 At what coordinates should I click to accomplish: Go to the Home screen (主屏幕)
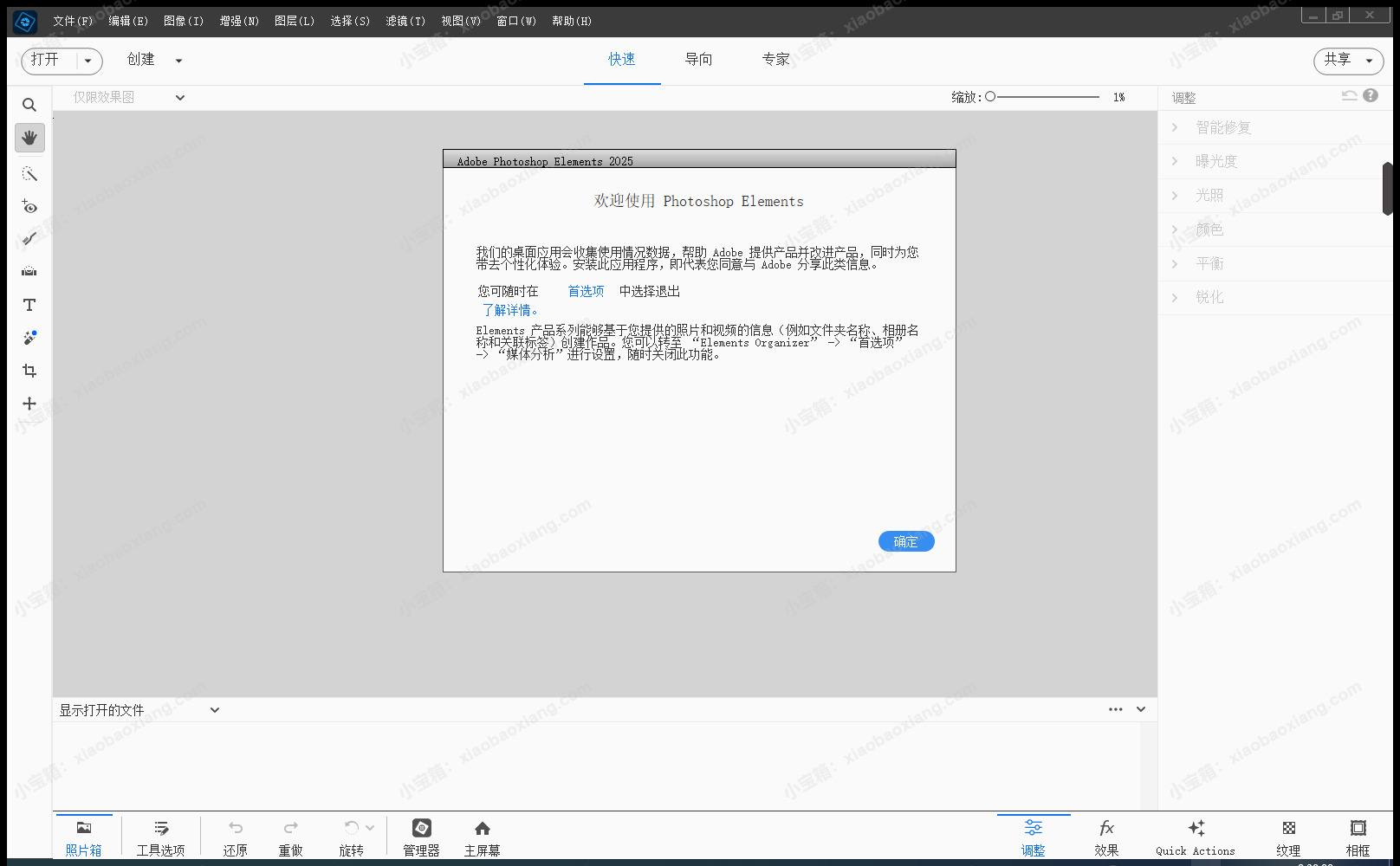click(482, 837)
